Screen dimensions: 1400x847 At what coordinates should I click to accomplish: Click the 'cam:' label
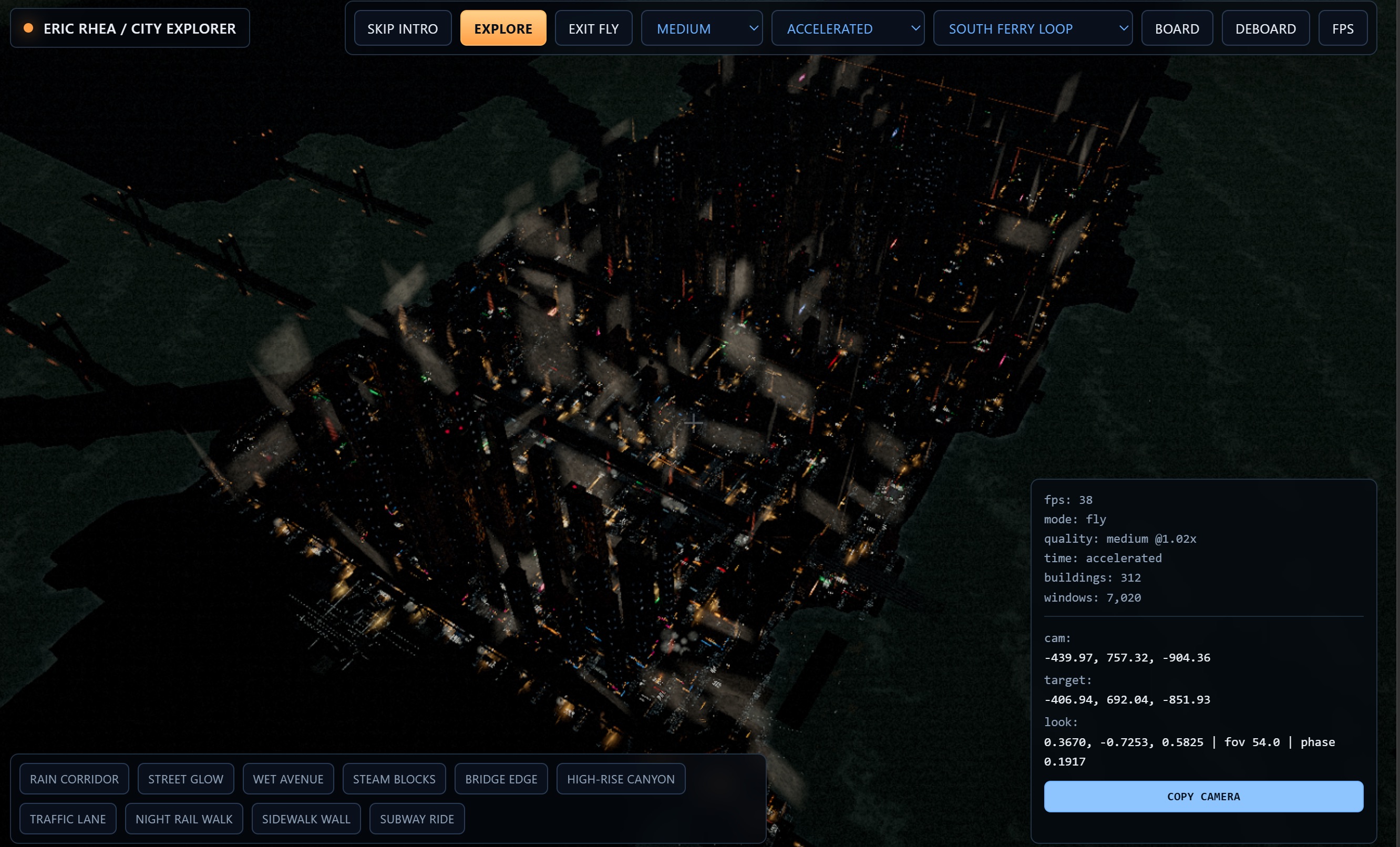[1057, 638]
